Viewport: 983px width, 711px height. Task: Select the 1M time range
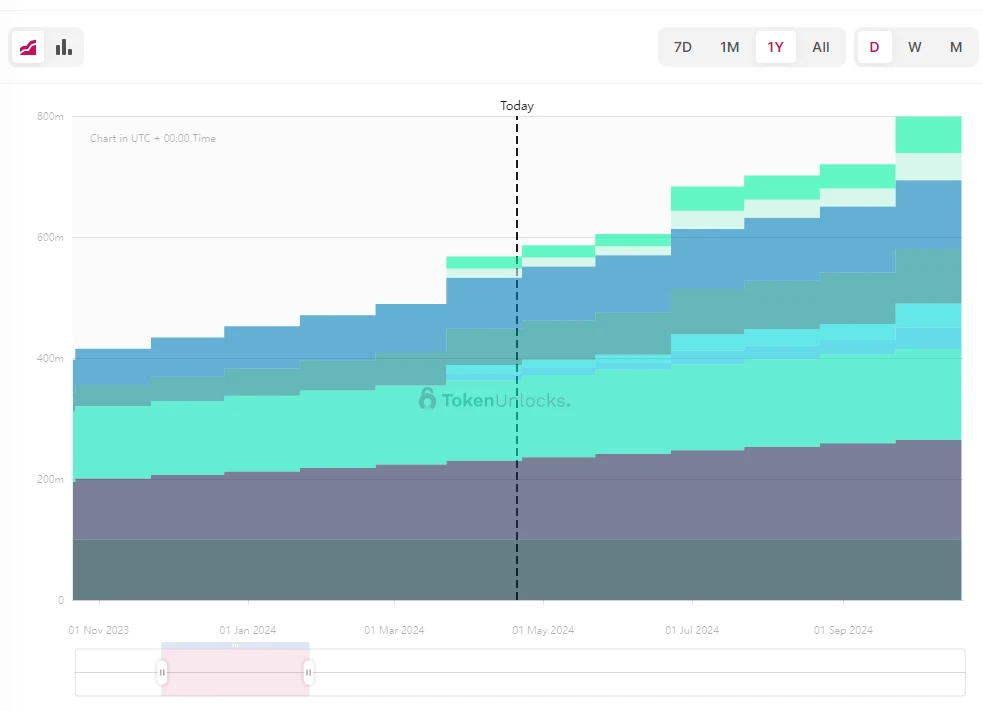tap(730, 47)
